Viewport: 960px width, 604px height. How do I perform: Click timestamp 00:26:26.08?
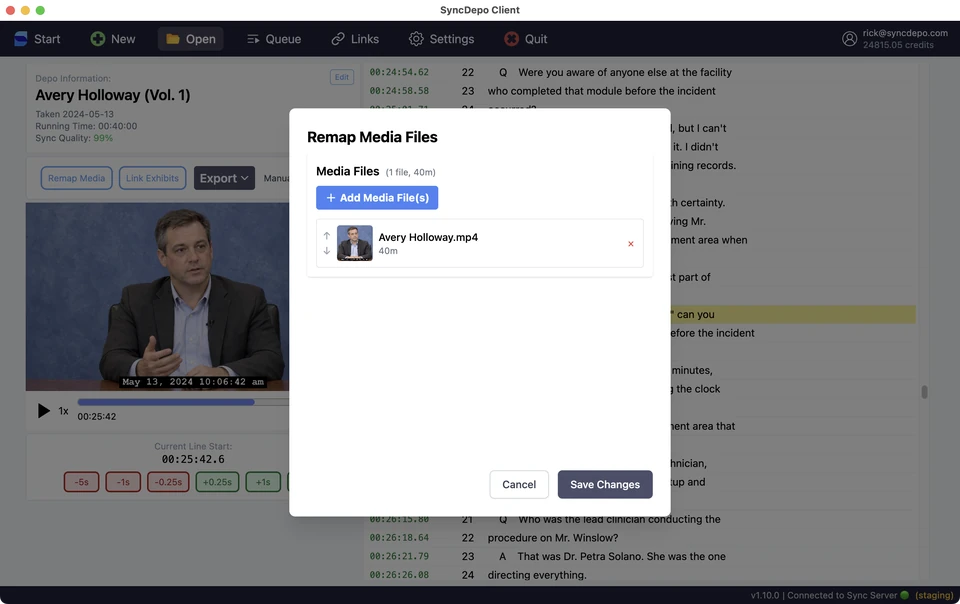pyautogui.click(x=399, y=575)
